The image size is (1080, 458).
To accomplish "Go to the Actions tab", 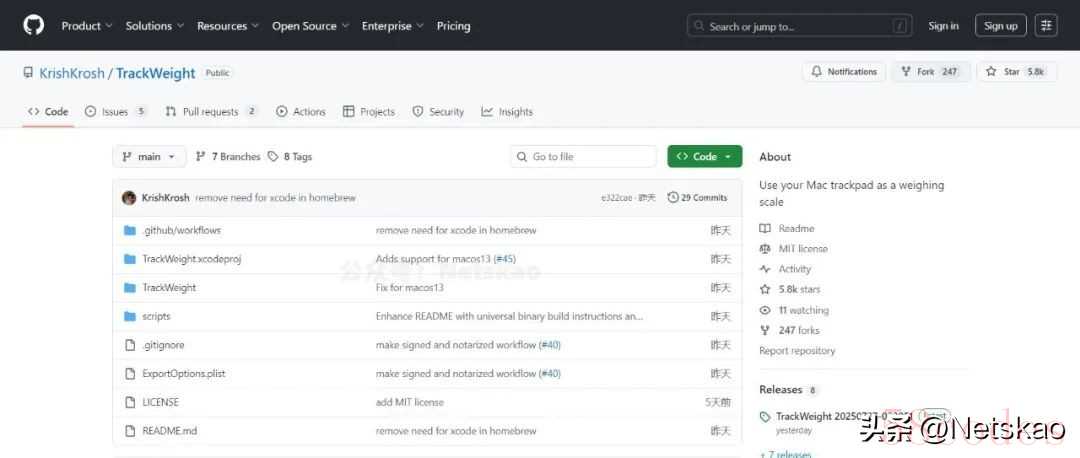I will click(x=301, y=112).
